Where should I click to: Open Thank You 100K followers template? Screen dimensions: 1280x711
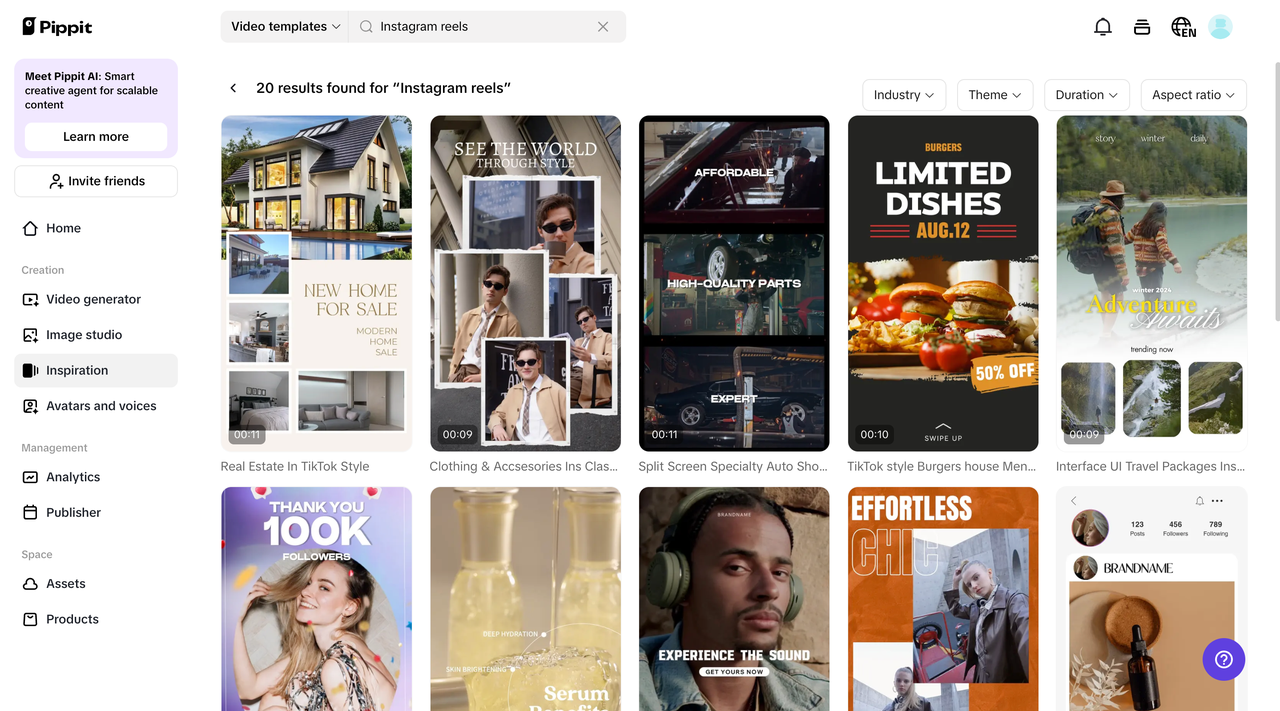point(316,599)
